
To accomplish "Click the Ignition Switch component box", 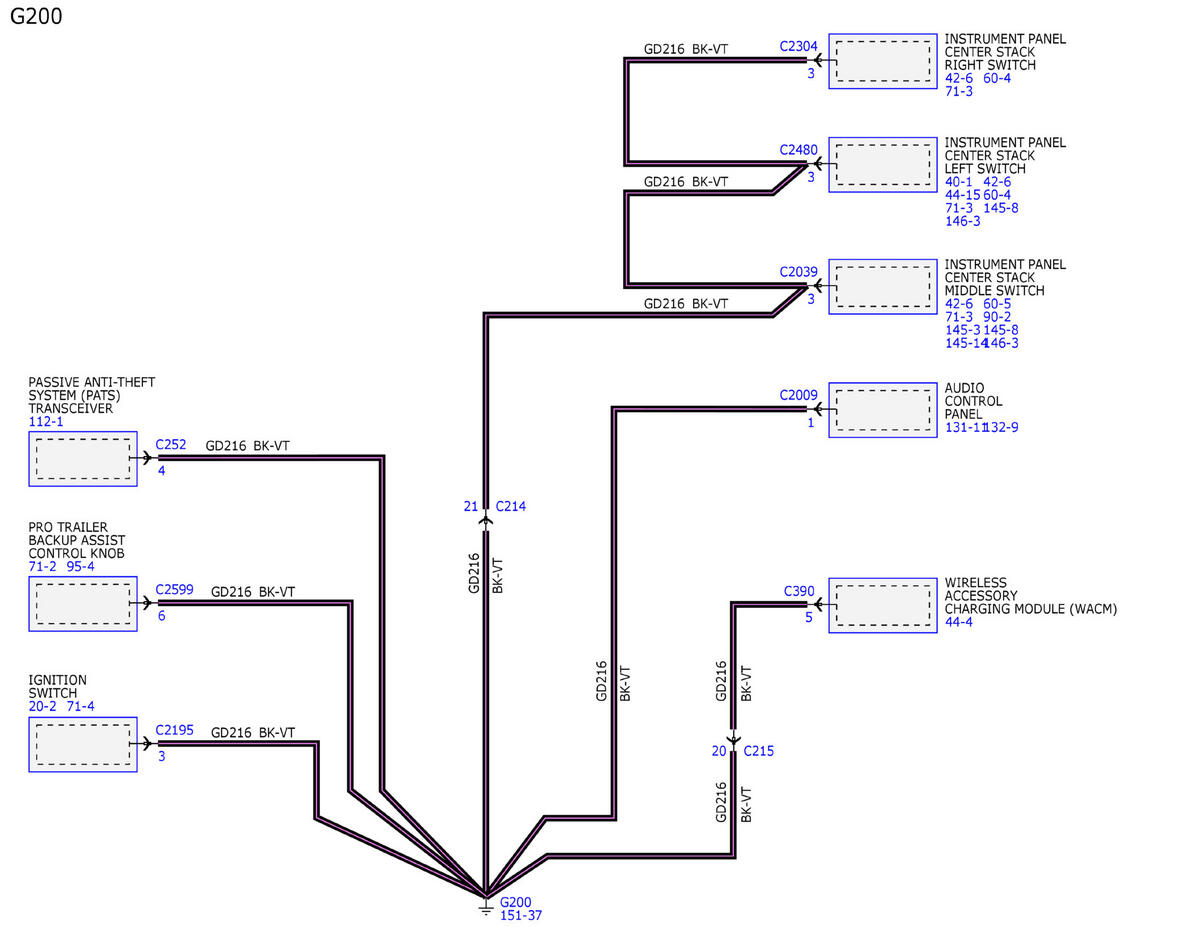I will [x=83, y=745].
